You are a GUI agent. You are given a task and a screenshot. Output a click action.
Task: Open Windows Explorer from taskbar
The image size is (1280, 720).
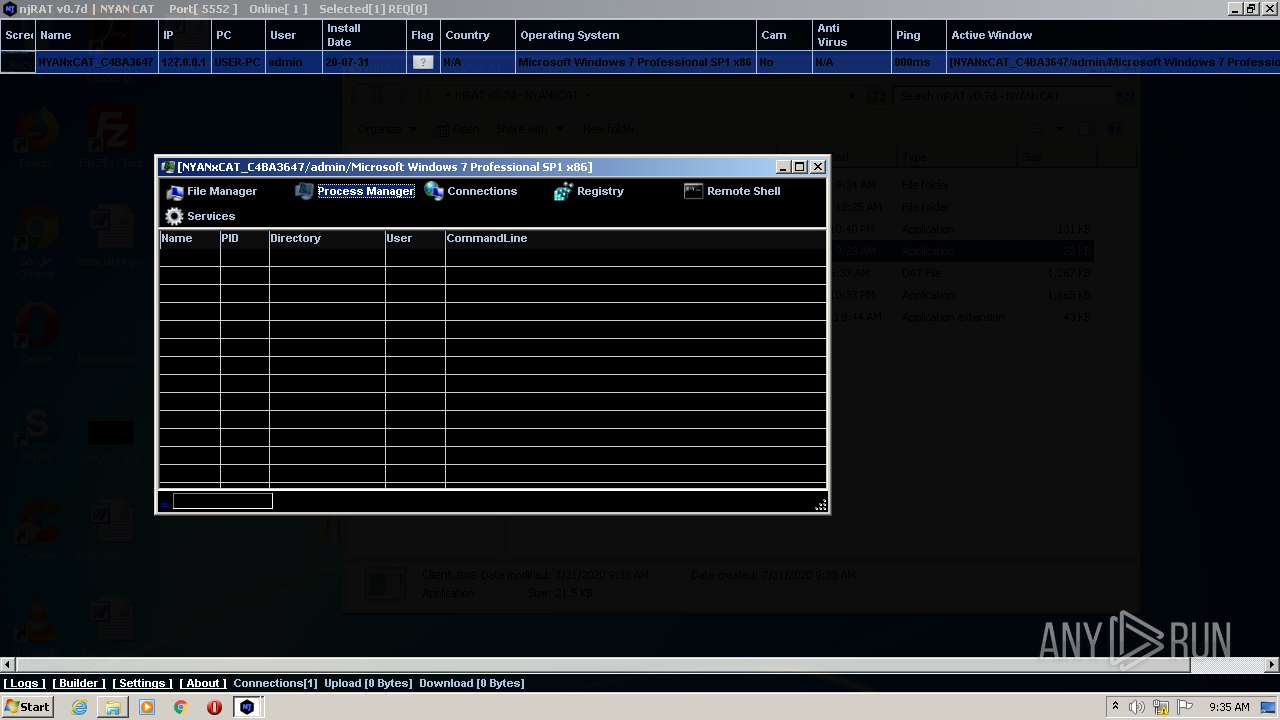(113, 707)
